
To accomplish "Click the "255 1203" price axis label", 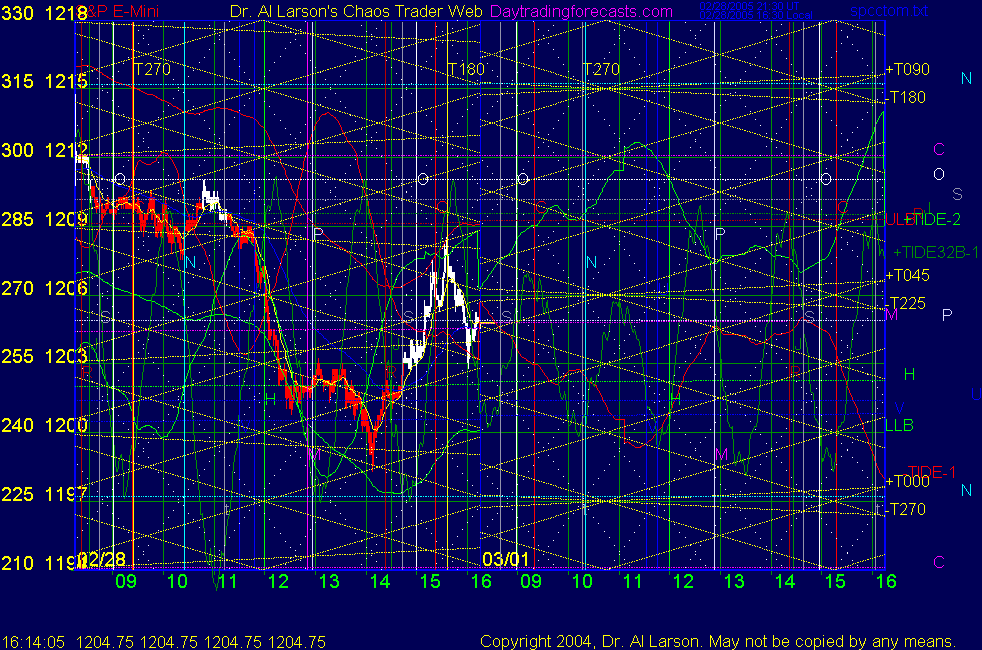I will [x=44, y=356].
